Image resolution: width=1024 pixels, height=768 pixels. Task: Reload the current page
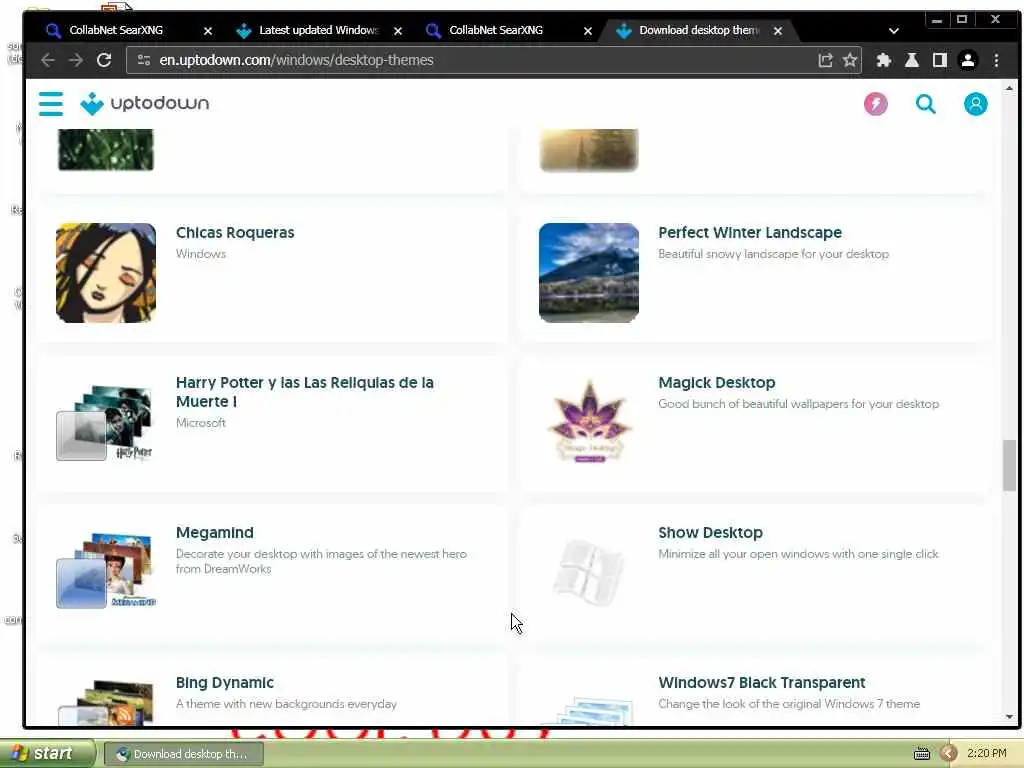(104, 60)
